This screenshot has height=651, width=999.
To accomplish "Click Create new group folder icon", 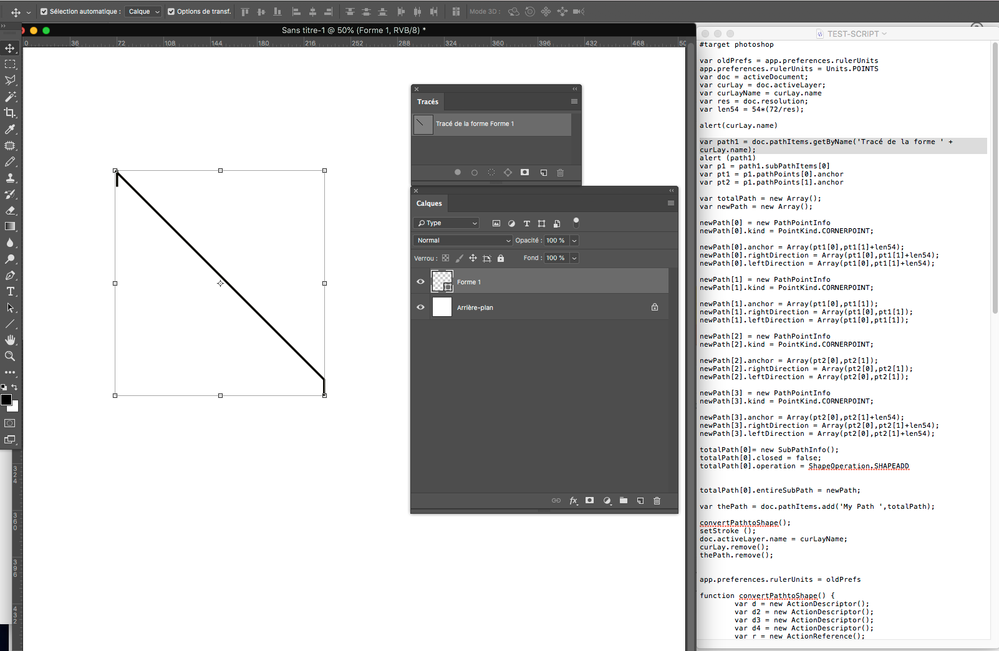I will [624, 501].
